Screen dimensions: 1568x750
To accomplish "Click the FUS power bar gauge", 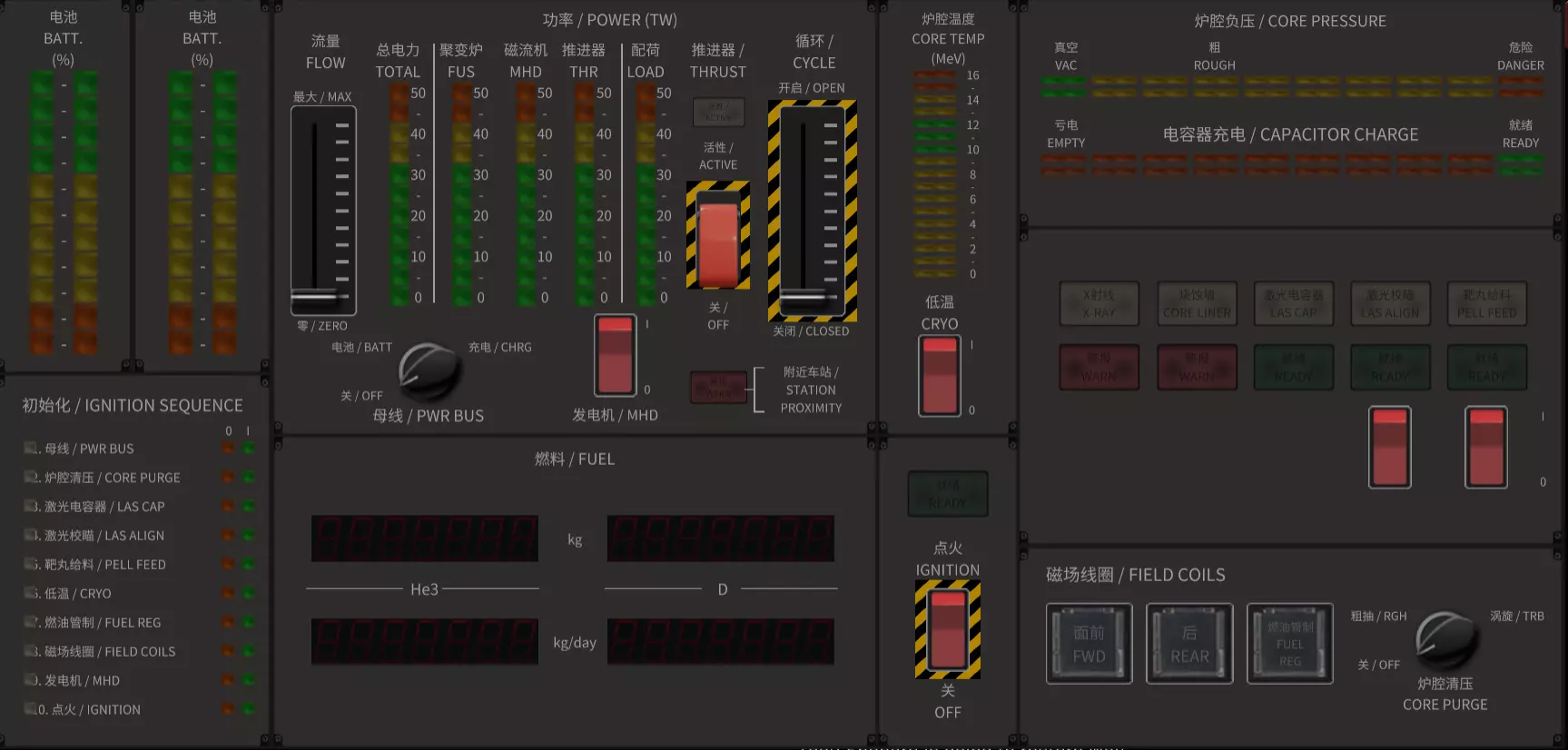I will coord(462,195).
